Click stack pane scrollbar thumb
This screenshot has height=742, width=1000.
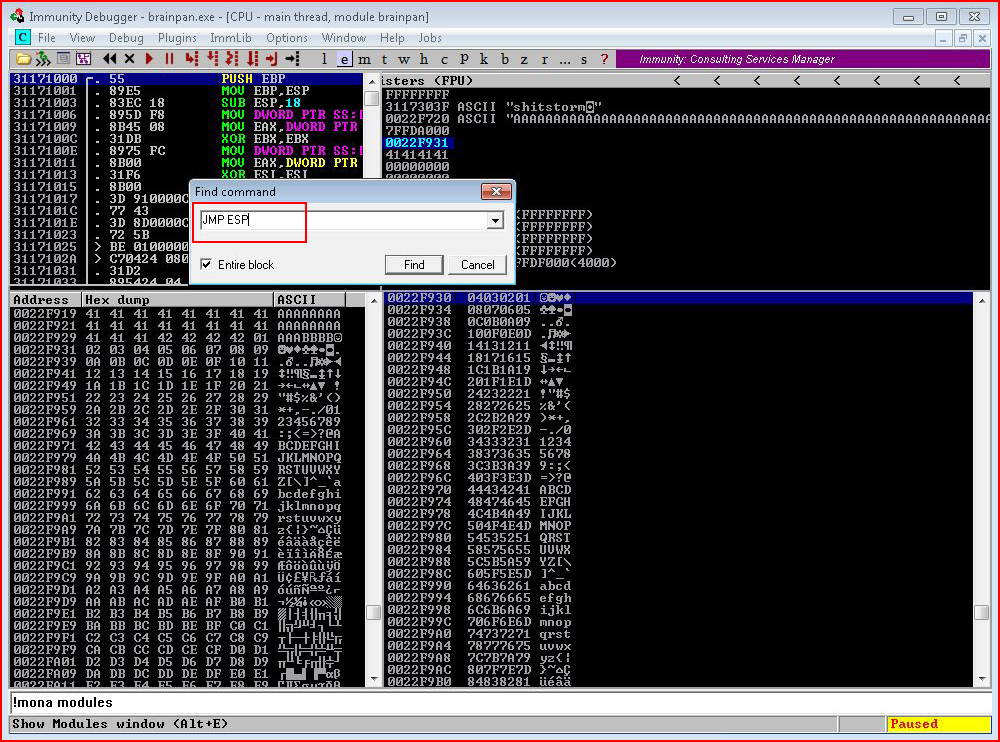(x=982, y=612)
